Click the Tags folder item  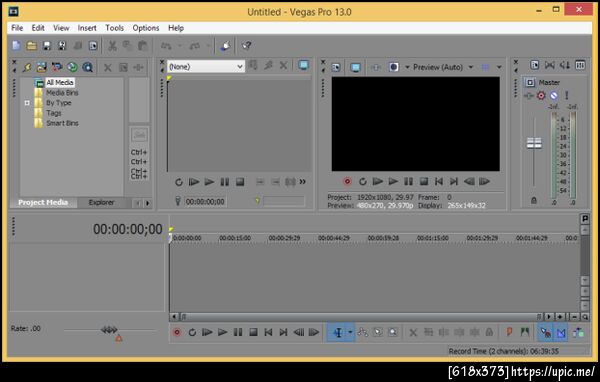[54, 113]
